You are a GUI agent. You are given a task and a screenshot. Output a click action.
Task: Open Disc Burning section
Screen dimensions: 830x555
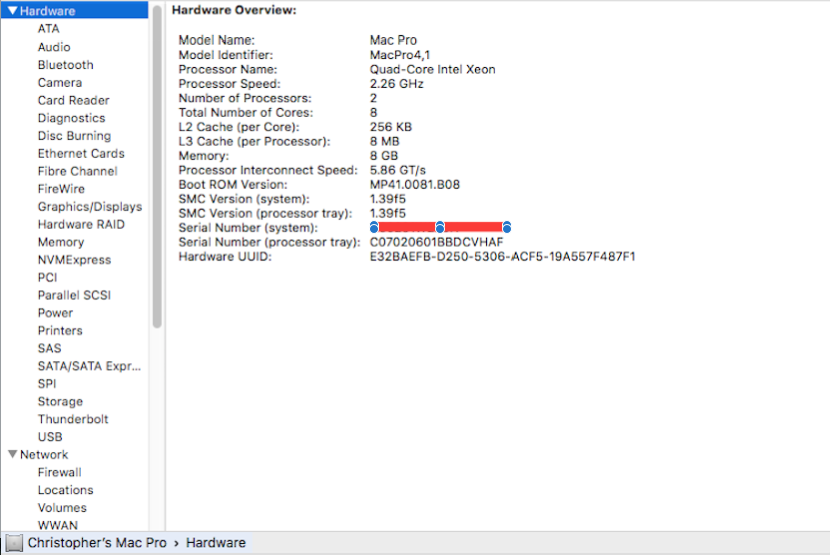click(x=74, y=136)
